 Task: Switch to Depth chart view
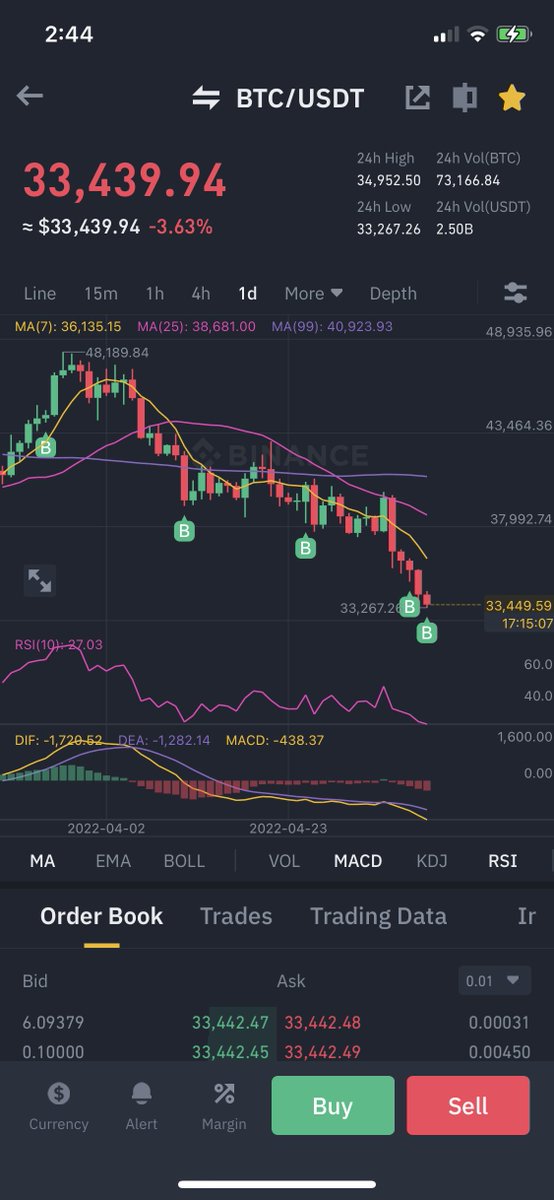[x=393, y=293]
